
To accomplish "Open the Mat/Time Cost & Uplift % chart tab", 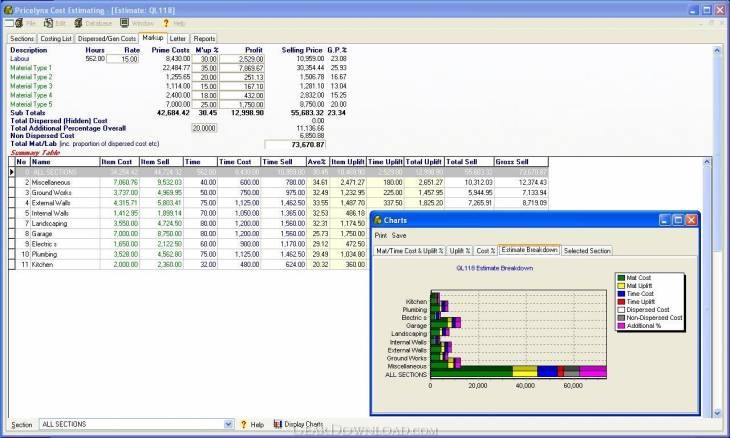I will tap(409, 251).
